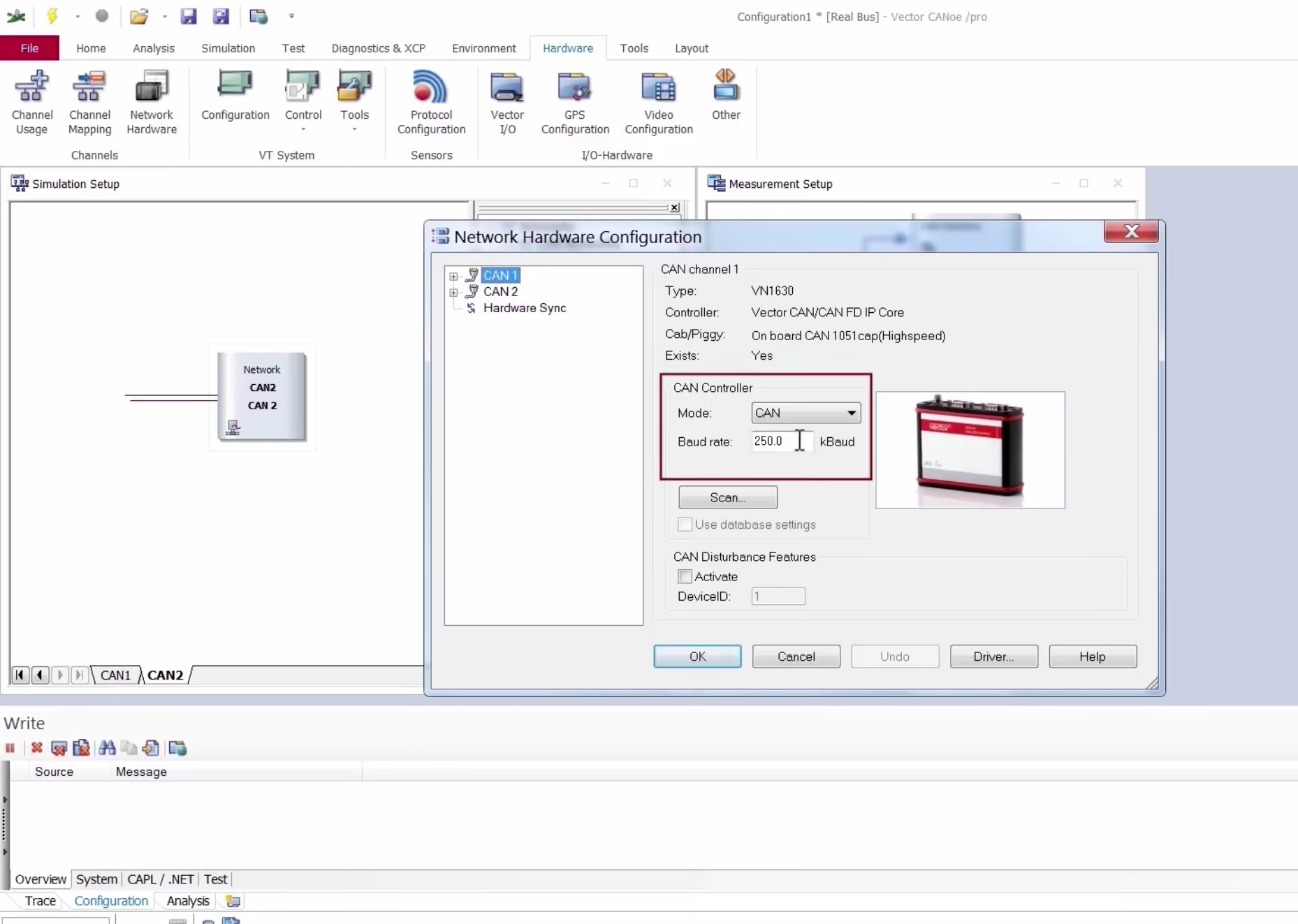Open Channel Mapping dialog
The image size is (1298, 924).
pos(89,102)
